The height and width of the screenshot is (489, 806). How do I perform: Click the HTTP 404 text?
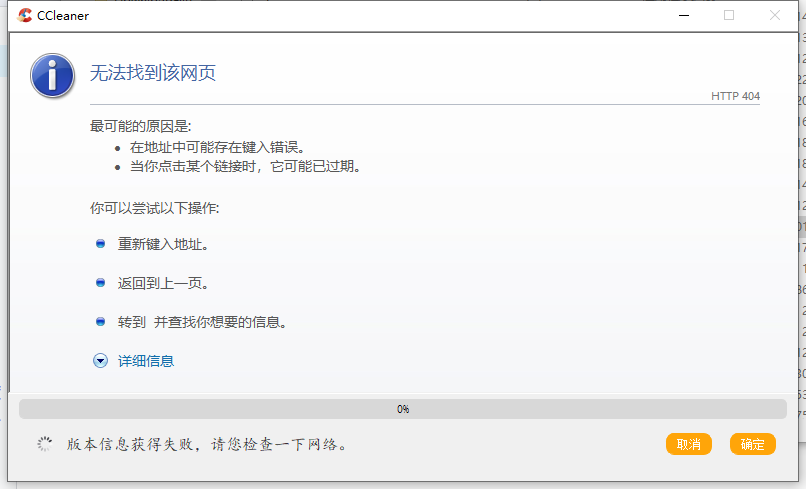pos(735,96)
